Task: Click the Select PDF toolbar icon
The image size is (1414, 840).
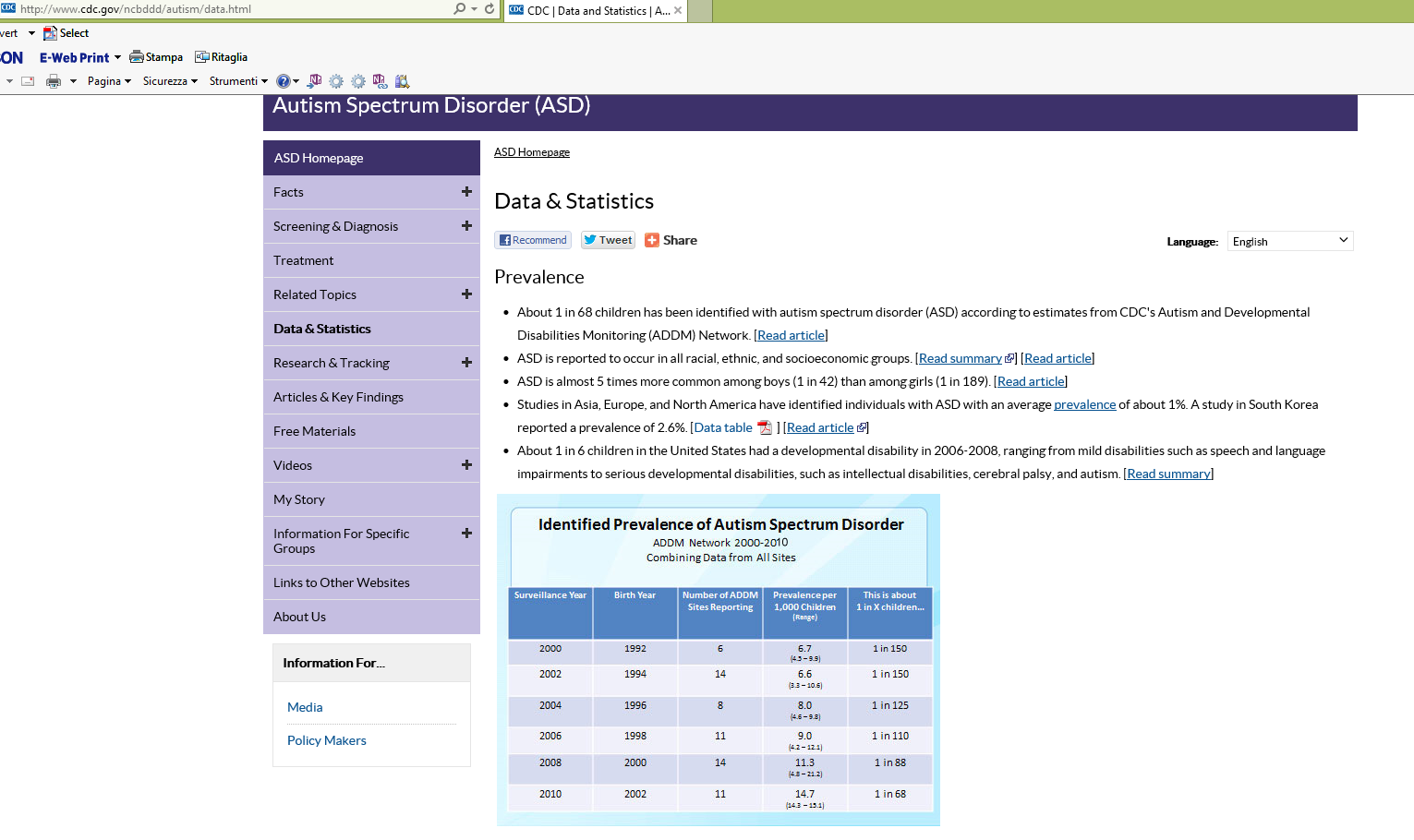Action: click(x=50, y=33)
